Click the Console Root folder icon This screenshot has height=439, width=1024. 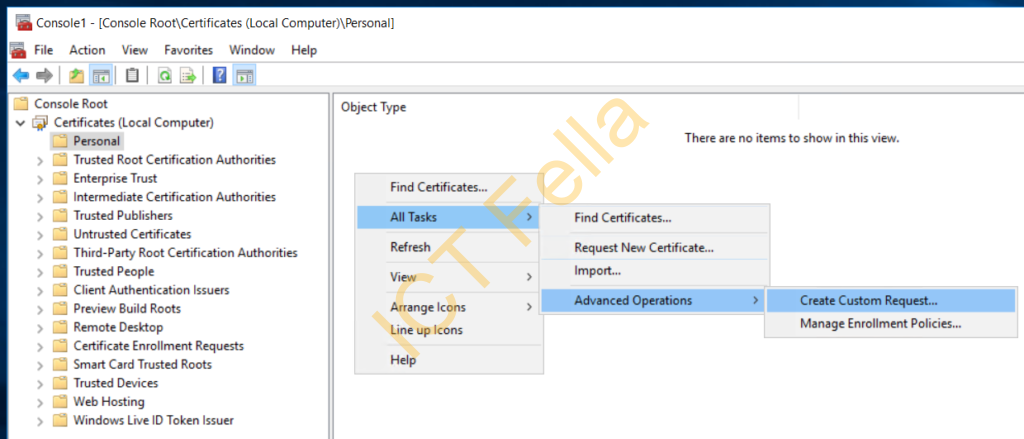coord(22,103)
